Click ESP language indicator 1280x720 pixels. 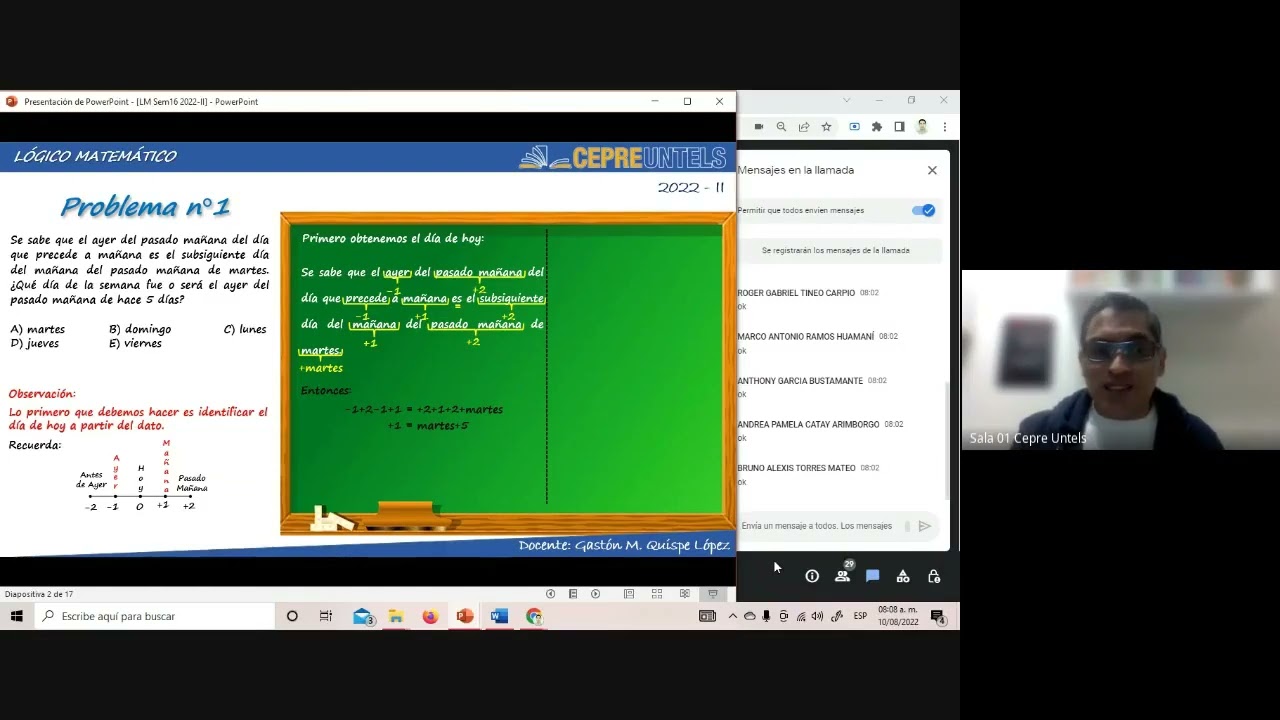coord(860,616)
